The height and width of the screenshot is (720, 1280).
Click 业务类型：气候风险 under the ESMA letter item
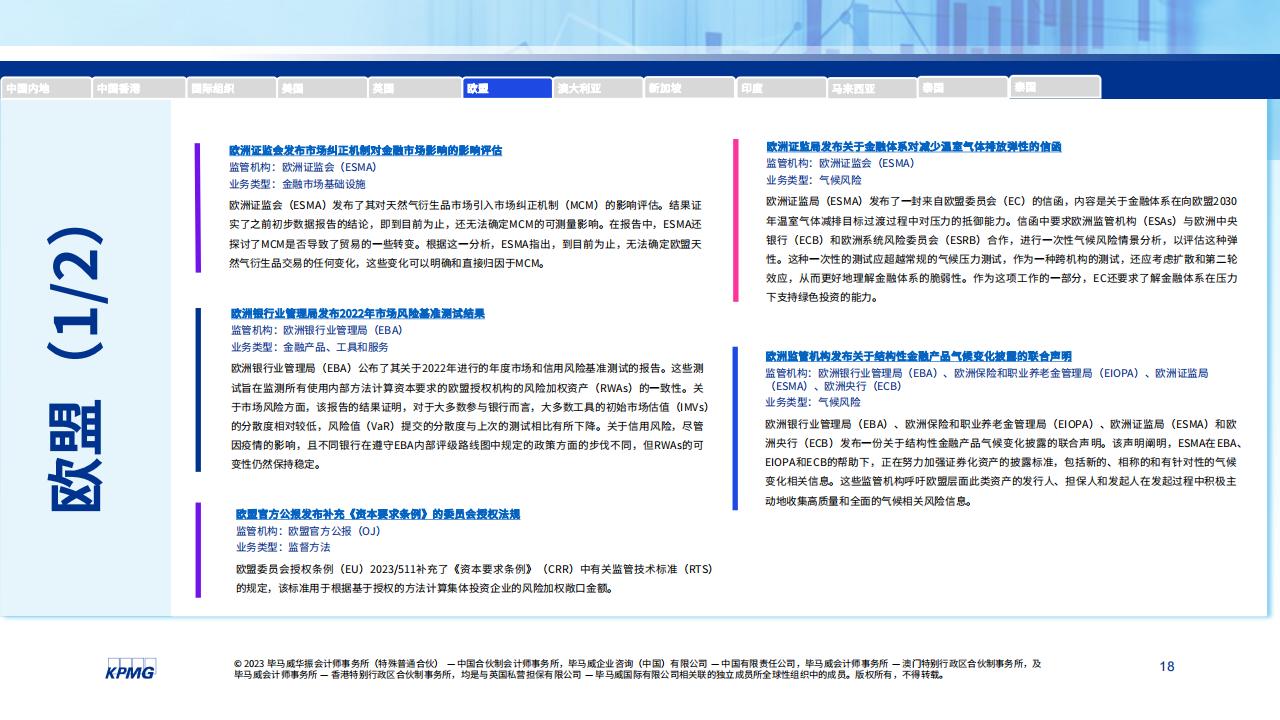pyautogui.click(x=813, y=180)
